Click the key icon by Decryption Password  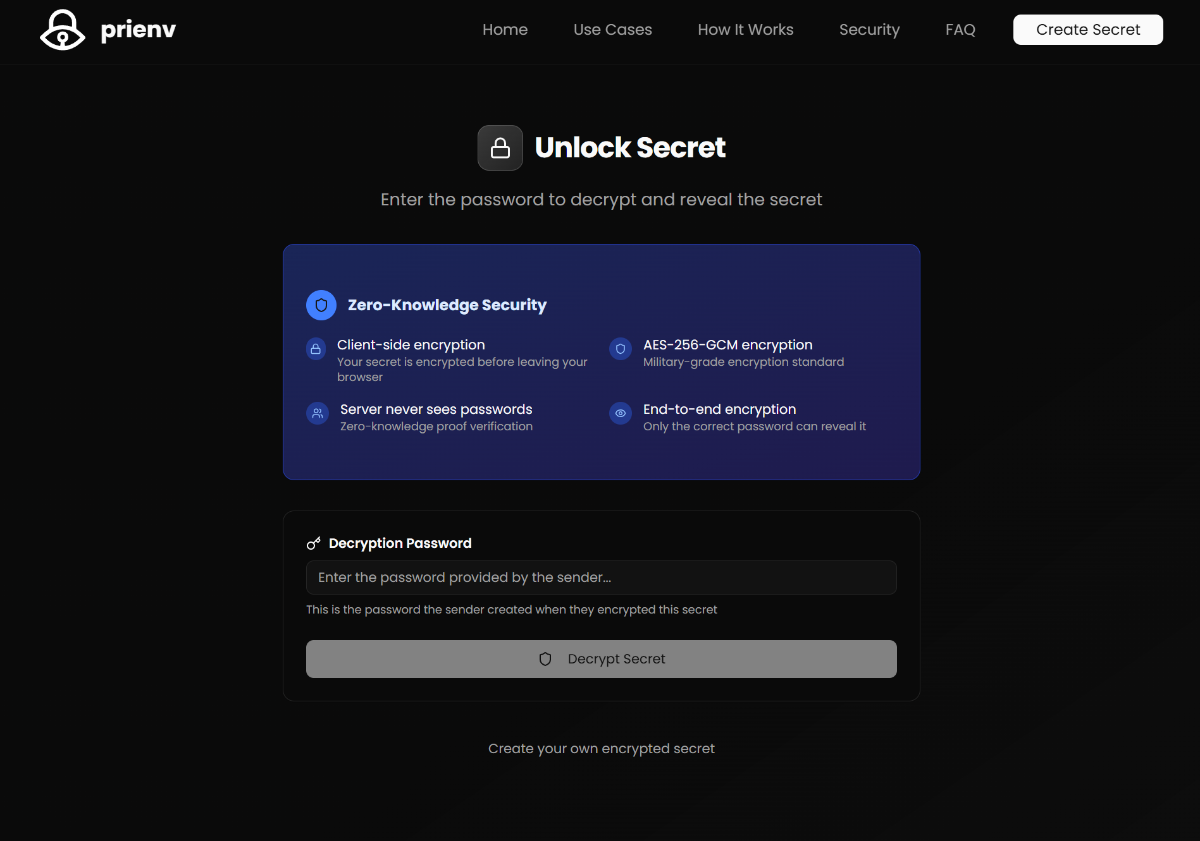[314, 544]
